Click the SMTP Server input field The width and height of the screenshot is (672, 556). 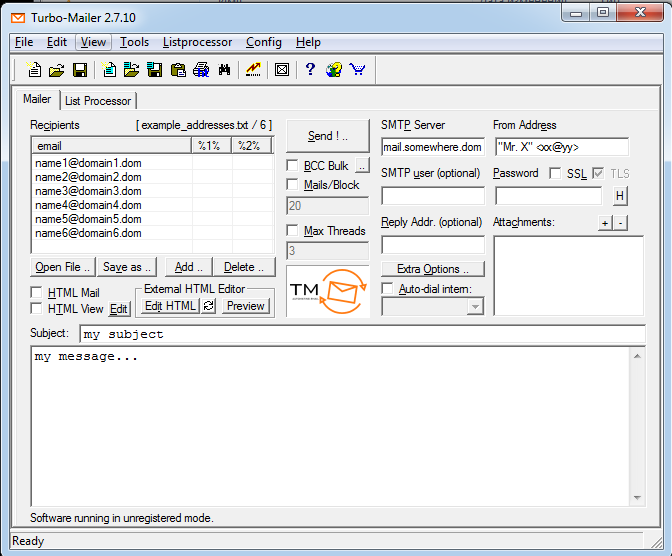432,147
